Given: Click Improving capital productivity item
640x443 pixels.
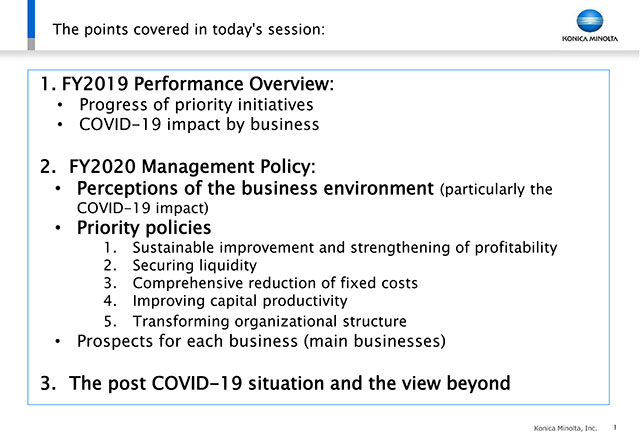Looking at the screenshot, I should click(240, 301).
